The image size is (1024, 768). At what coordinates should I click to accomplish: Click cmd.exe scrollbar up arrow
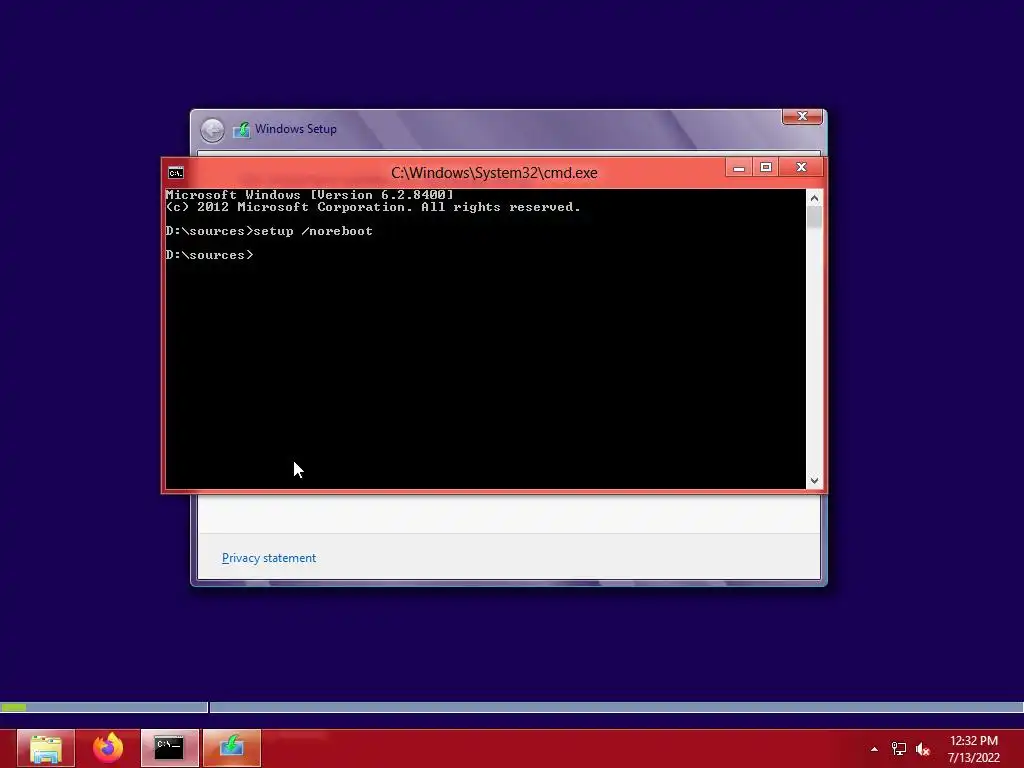(814, 198)
